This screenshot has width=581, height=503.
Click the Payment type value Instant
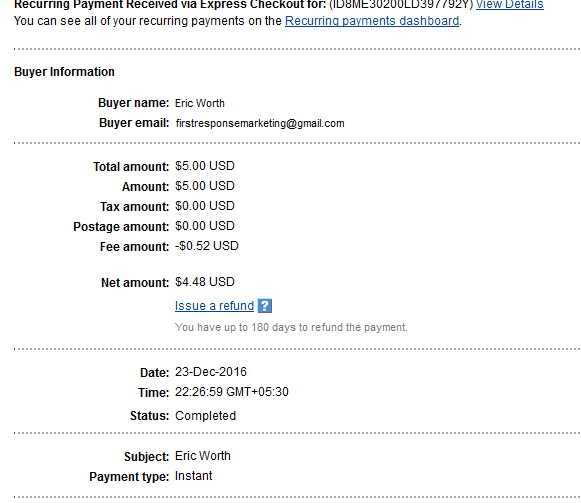(193, 476)
